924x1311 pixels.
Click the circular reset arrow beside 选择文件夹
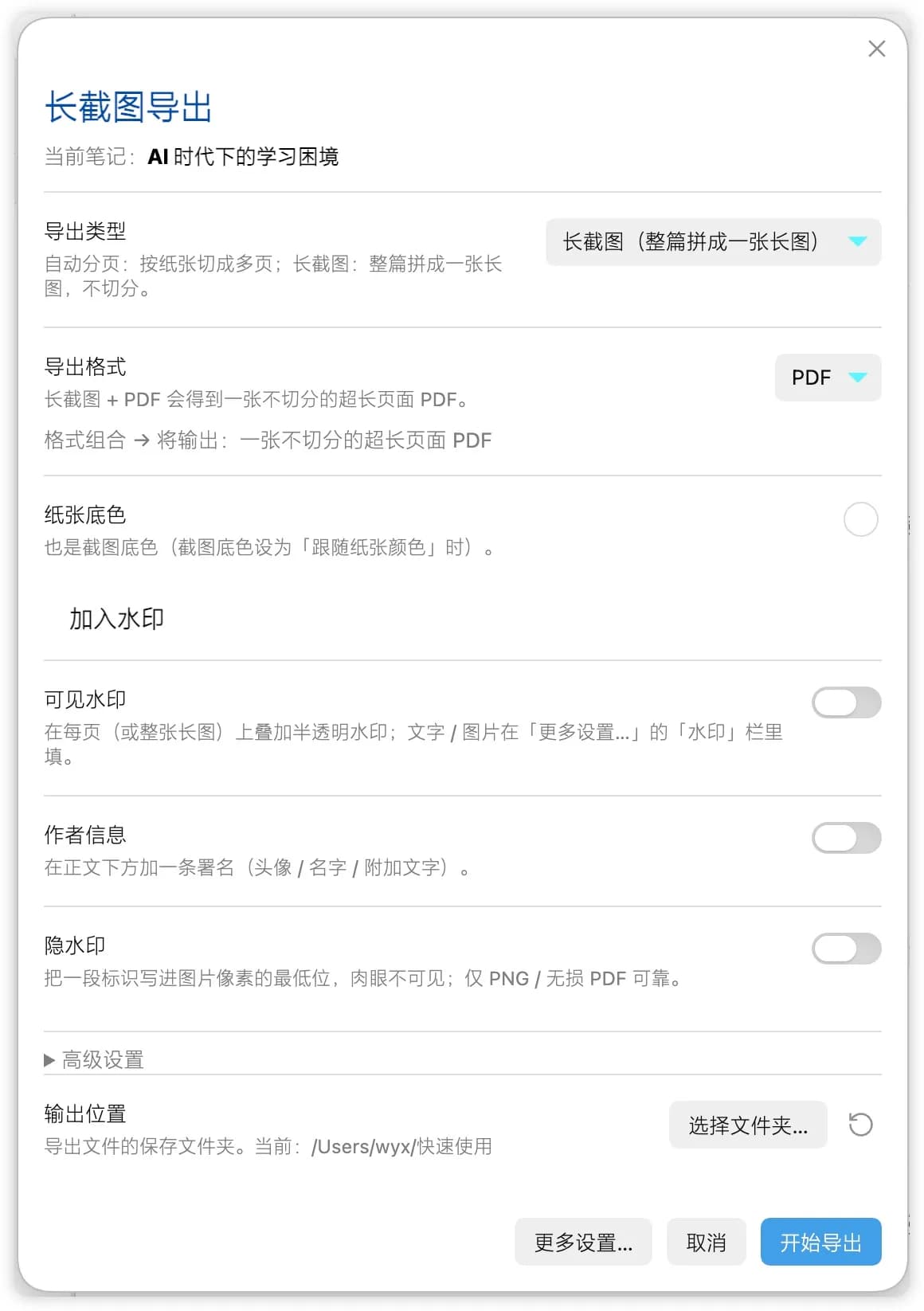point(860,1125)
